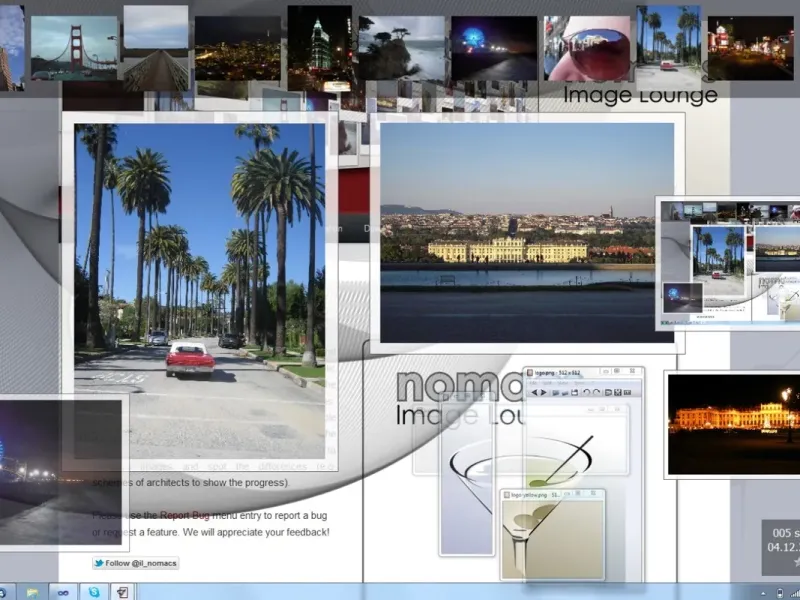Open File Explorer from the taskbar
This screenshot has width=800, height=600.
tap(32, 592)
